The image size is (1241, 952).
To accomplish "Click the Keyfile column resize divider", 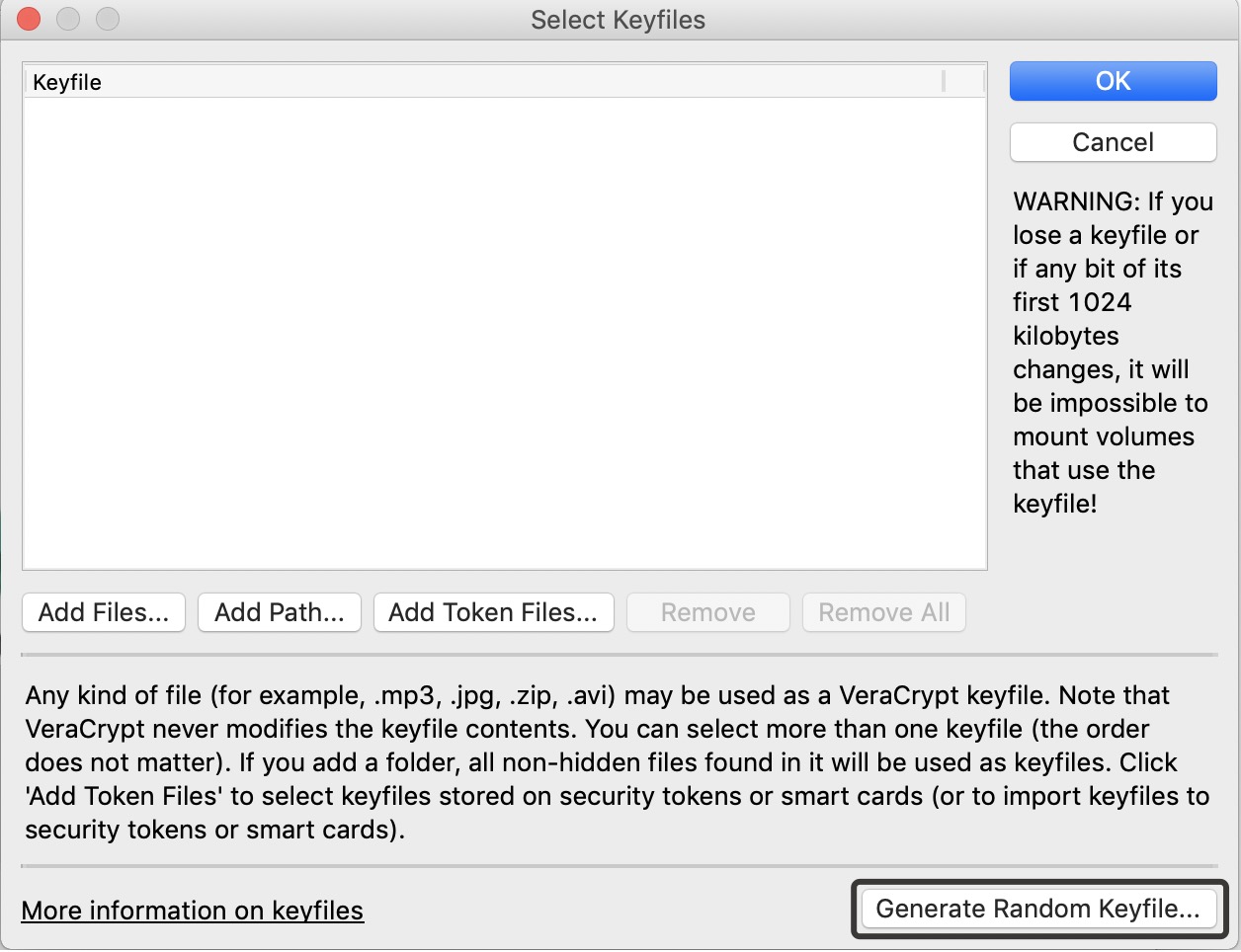I will coord(944,81).
